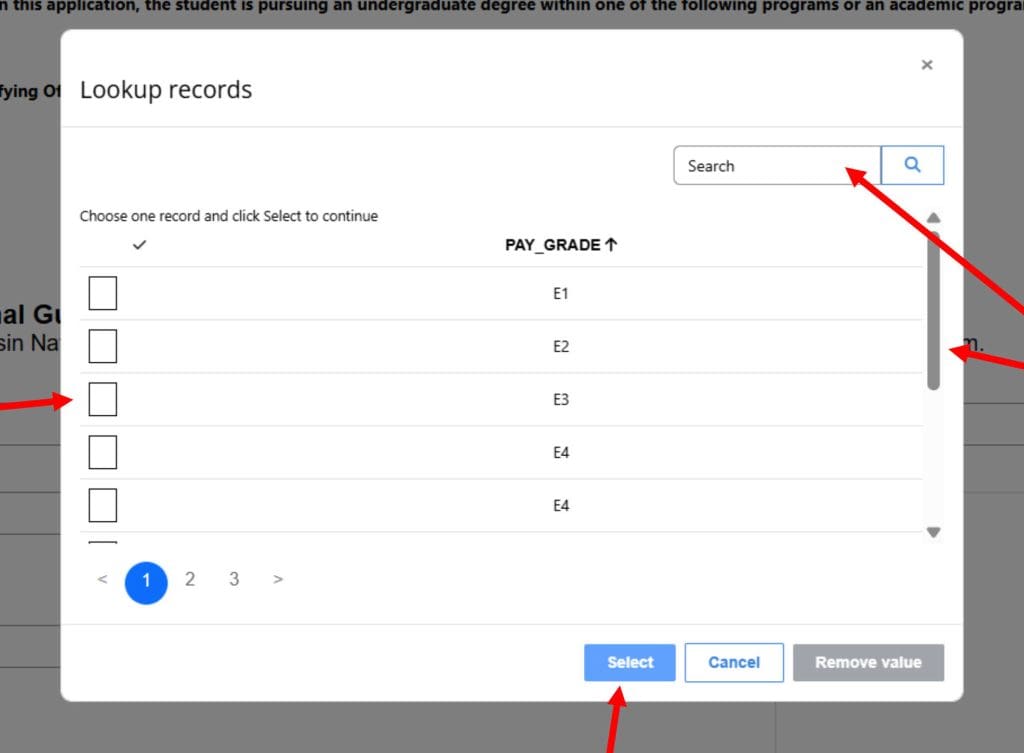Viewport: 1024px width, 753px height.
Task: Select the E3 record checkbox
Action: [102, 399]
